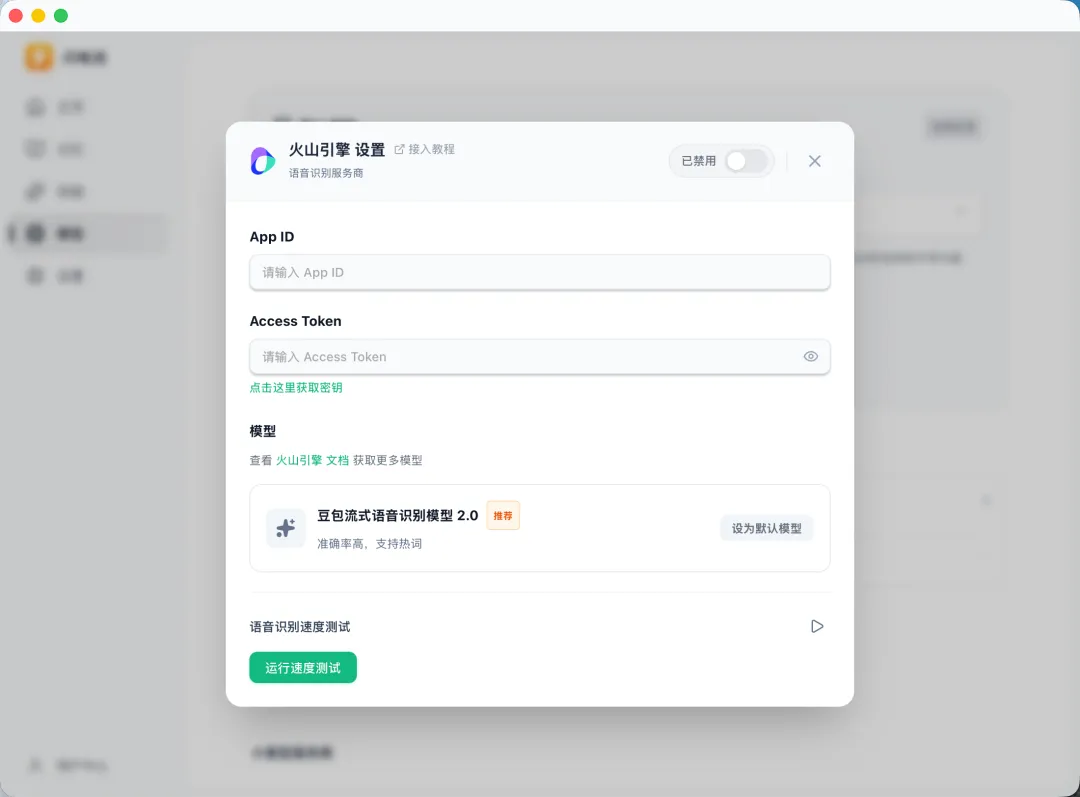Click the App ID input field
This screenshot has height=797, width=1080.
tap(539, 272)
